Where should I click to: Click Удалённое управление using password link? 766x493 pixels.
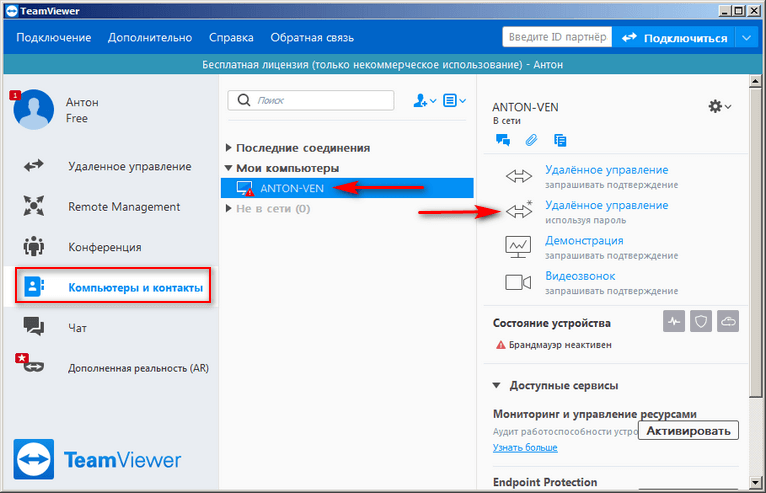[x=606, y=205]
